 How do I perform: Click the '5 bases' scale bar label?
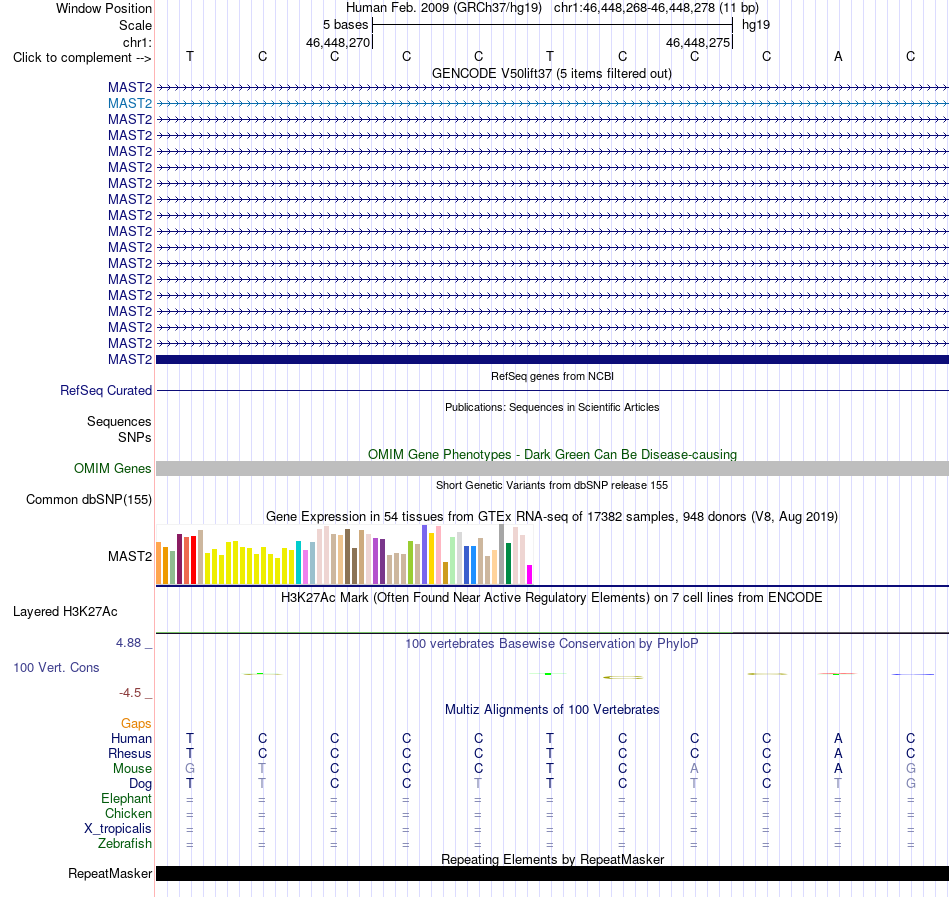345,25
